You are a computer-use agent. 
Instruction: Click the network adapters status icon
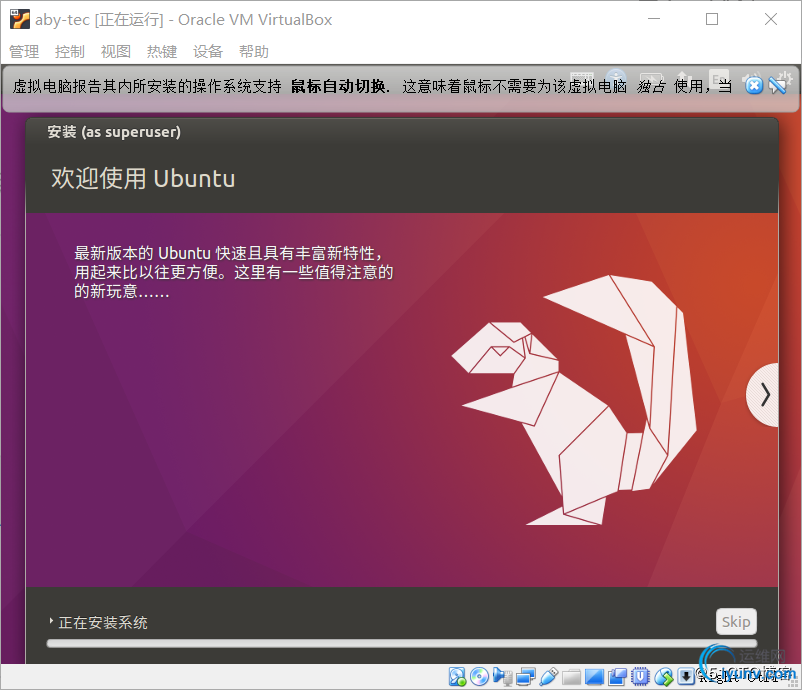point(526,677)
